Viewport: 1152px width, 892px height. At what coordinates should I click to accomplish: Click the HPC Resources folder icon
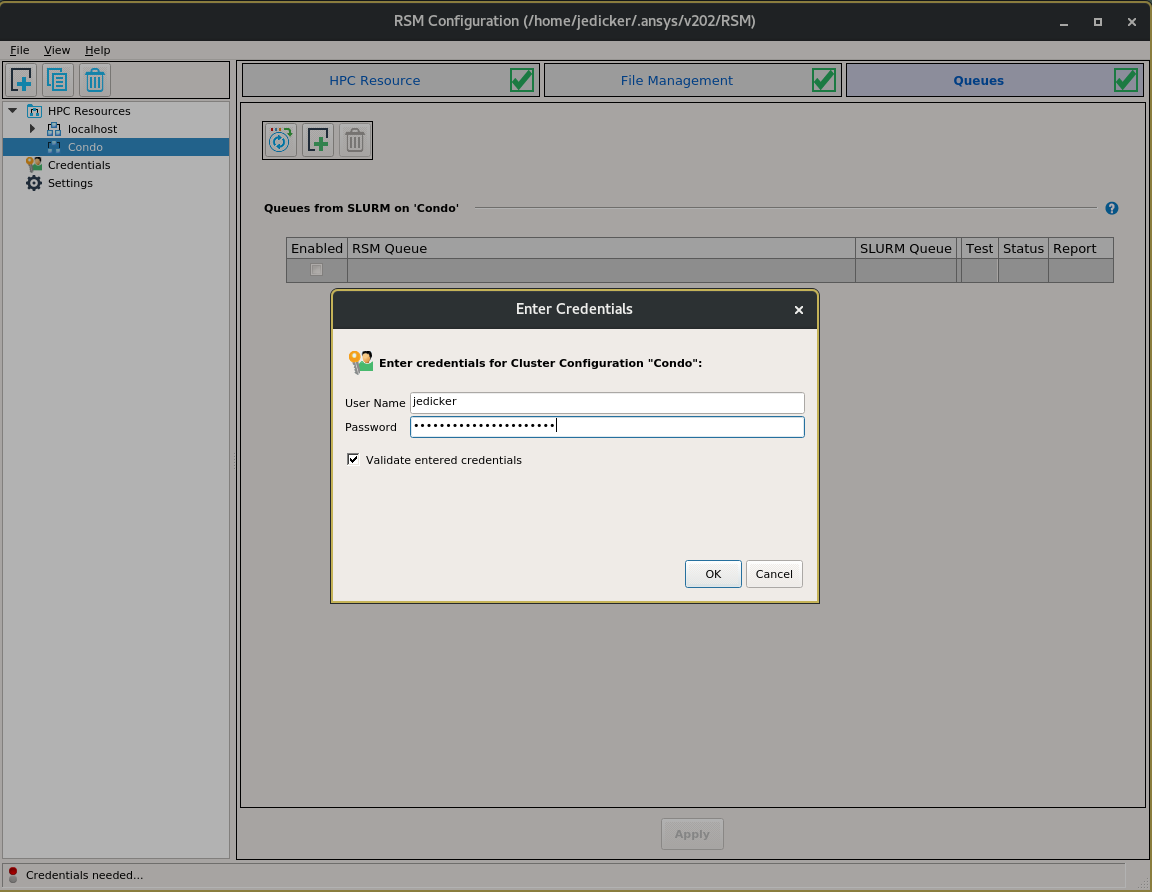click(34, 111)
